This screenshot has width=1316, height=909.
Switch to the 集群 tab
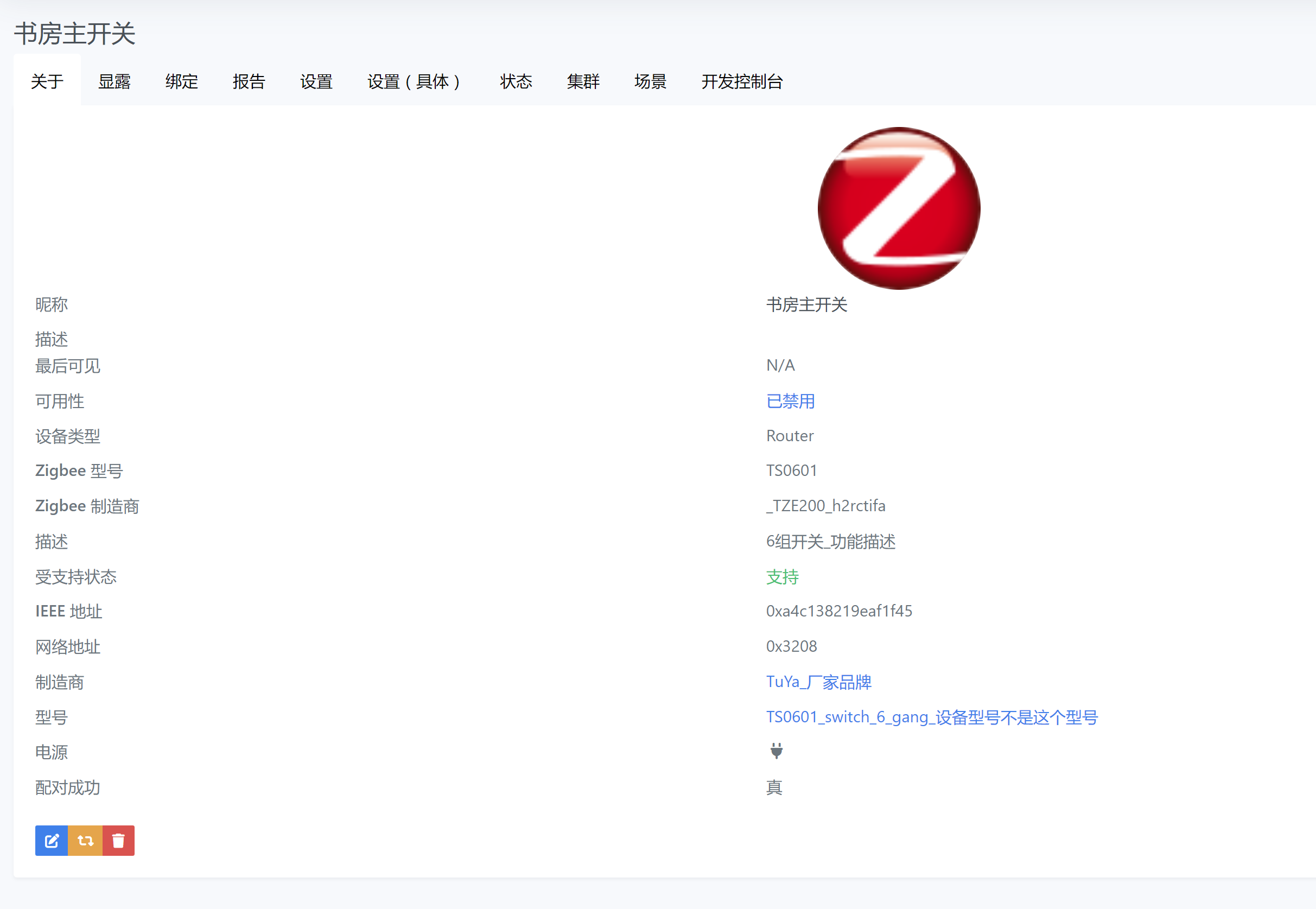583,81
